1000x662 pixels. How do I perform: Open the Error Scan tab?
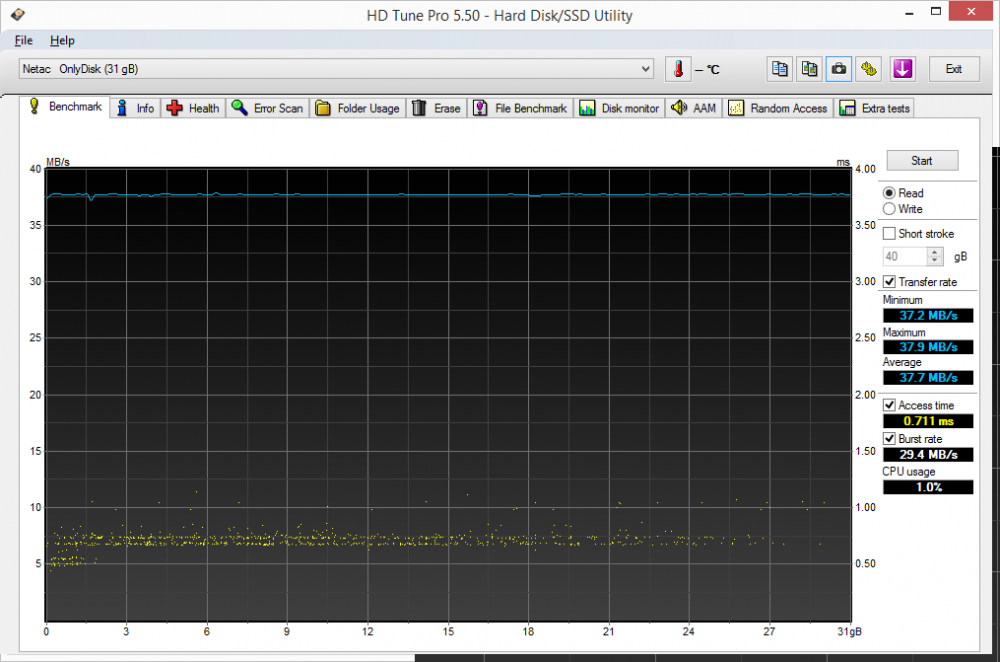pyautogui.click(x=267, y=108)
